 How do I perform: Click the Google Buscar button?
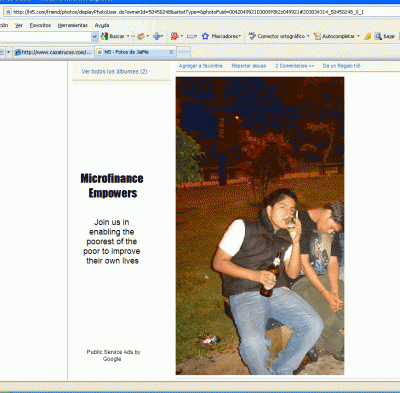(x=112, y=36)
